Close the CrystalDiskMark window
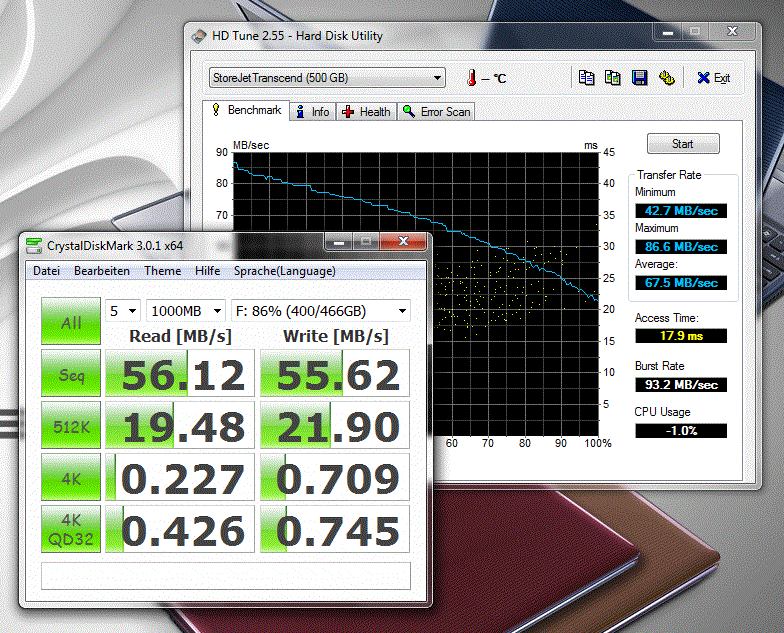784x633 pixels. click(403, 242)
